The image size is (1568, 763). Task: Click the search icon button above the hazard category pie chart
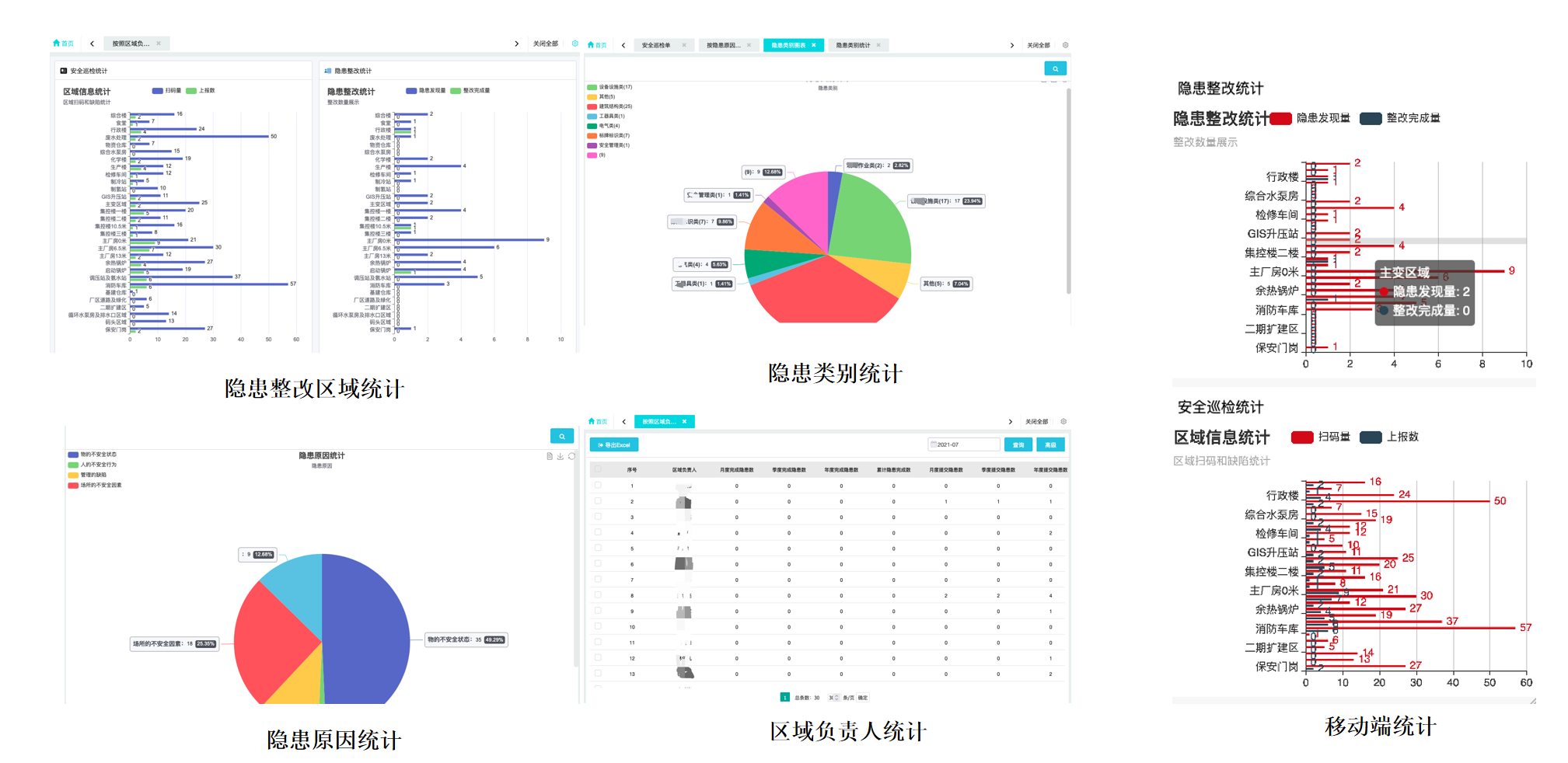point(1055,69)
